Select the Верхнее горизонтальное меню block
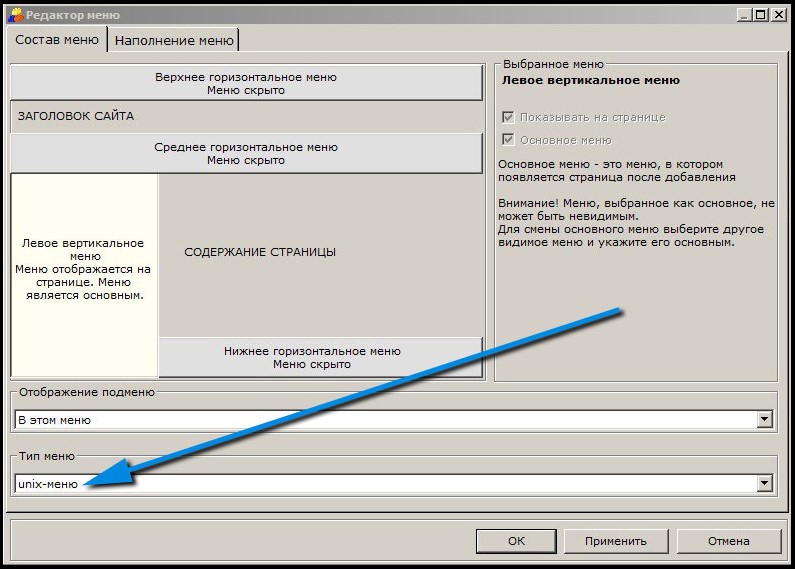This screenshot has height=569, width=795. 246,83
